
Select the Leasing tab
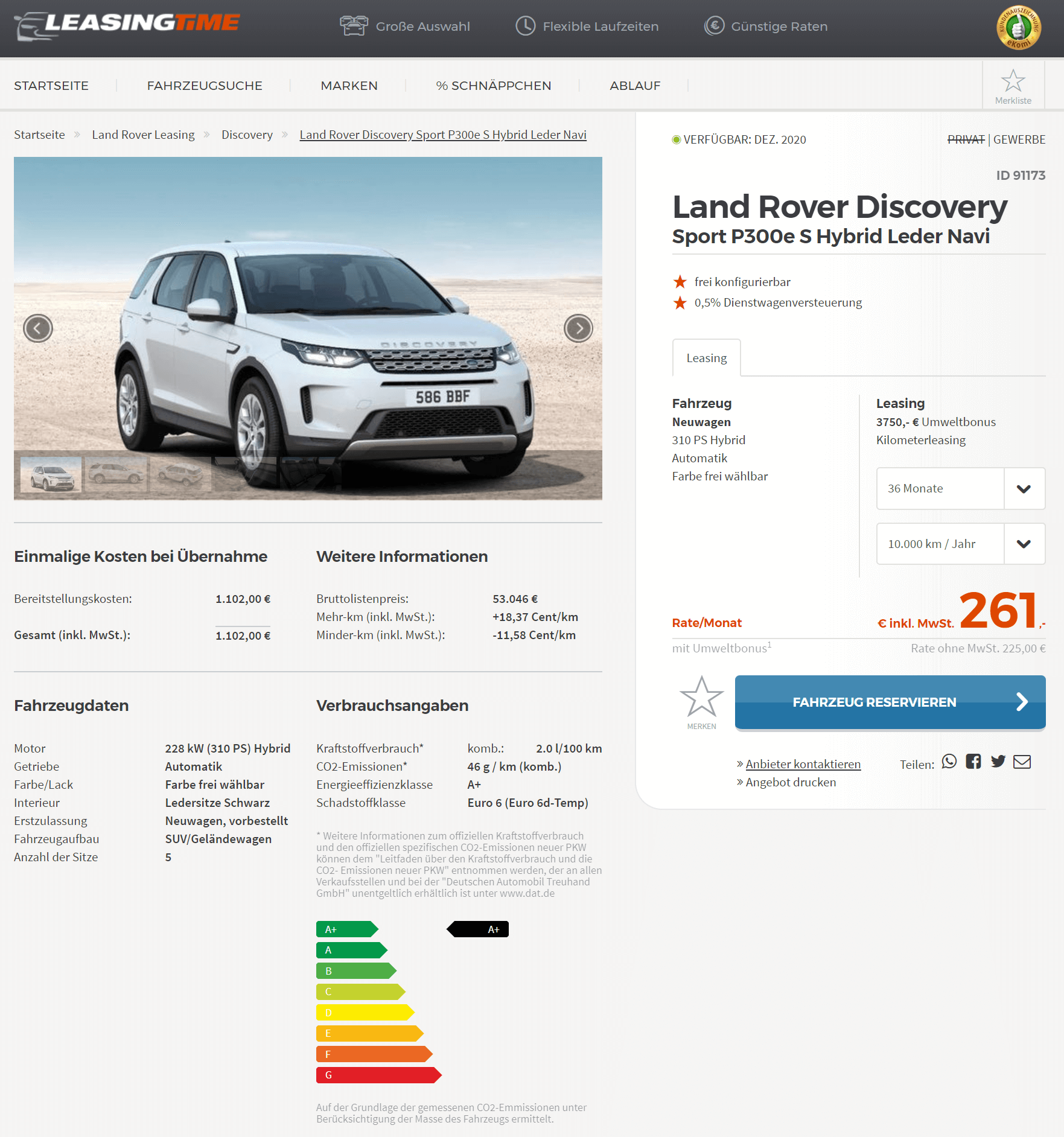706,358
